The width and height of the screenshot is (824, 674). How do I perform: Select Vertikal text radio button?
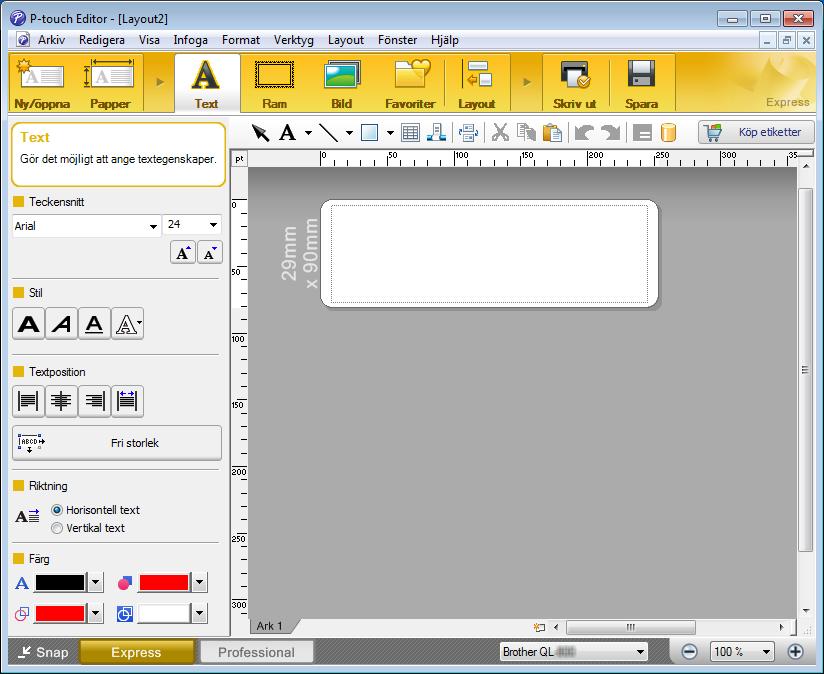(57, 528)
